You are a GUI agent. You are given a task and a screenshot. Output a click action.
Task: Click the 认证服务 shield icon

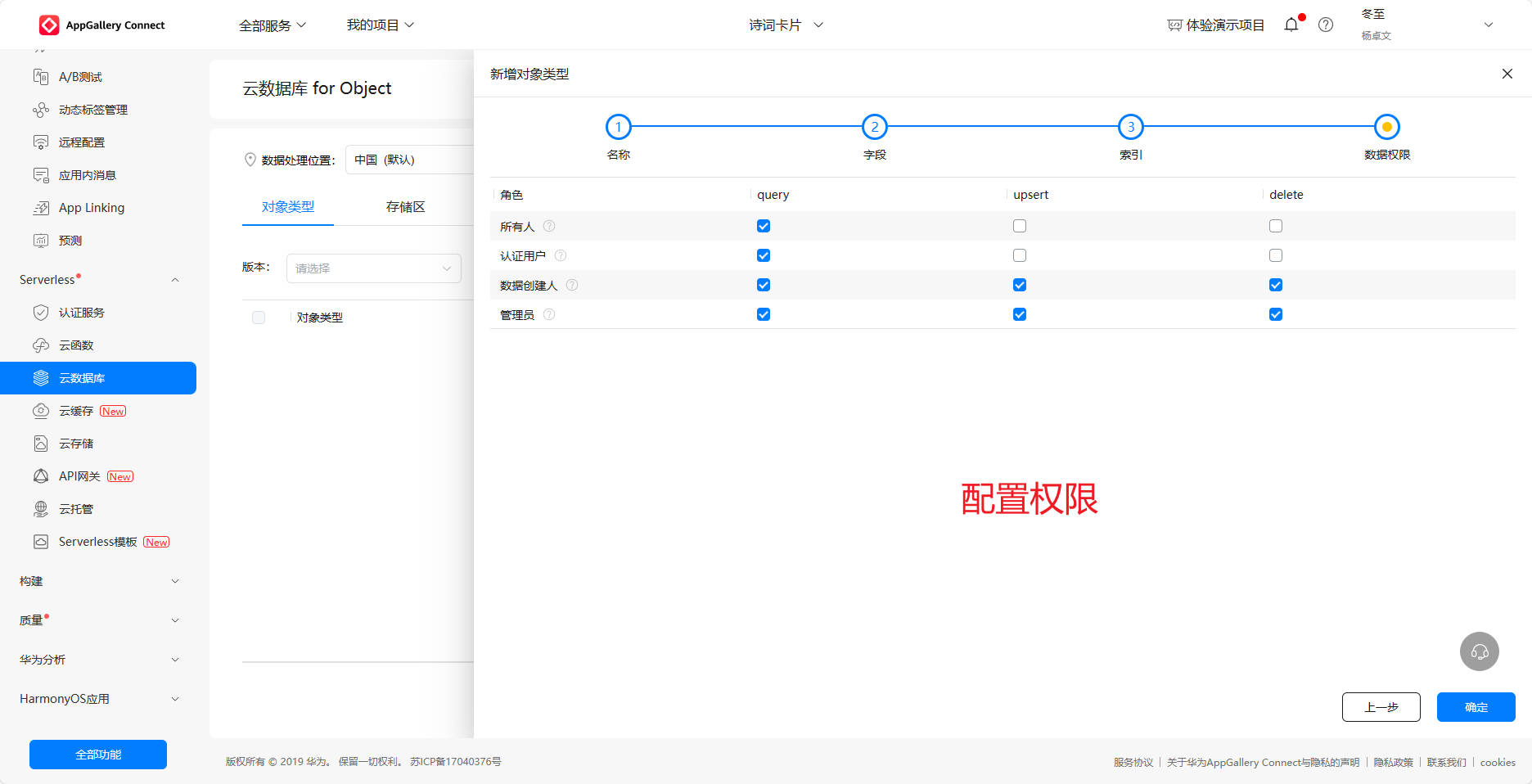(41, 313)
